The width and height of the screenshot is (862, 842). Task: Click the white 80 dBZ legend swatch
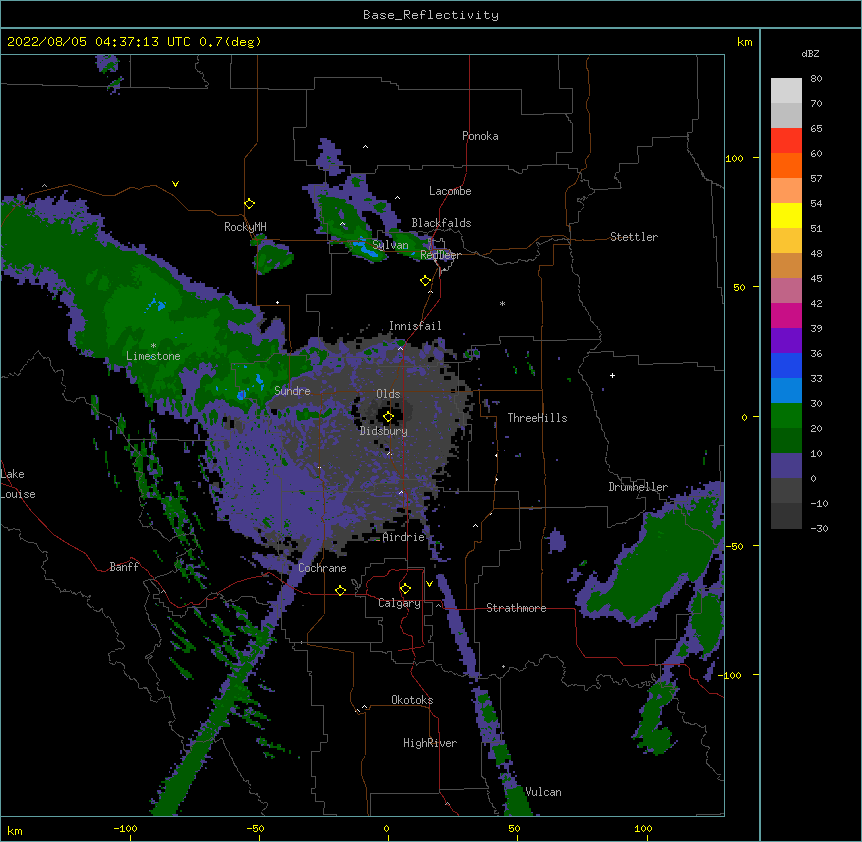tap(786, 90)
